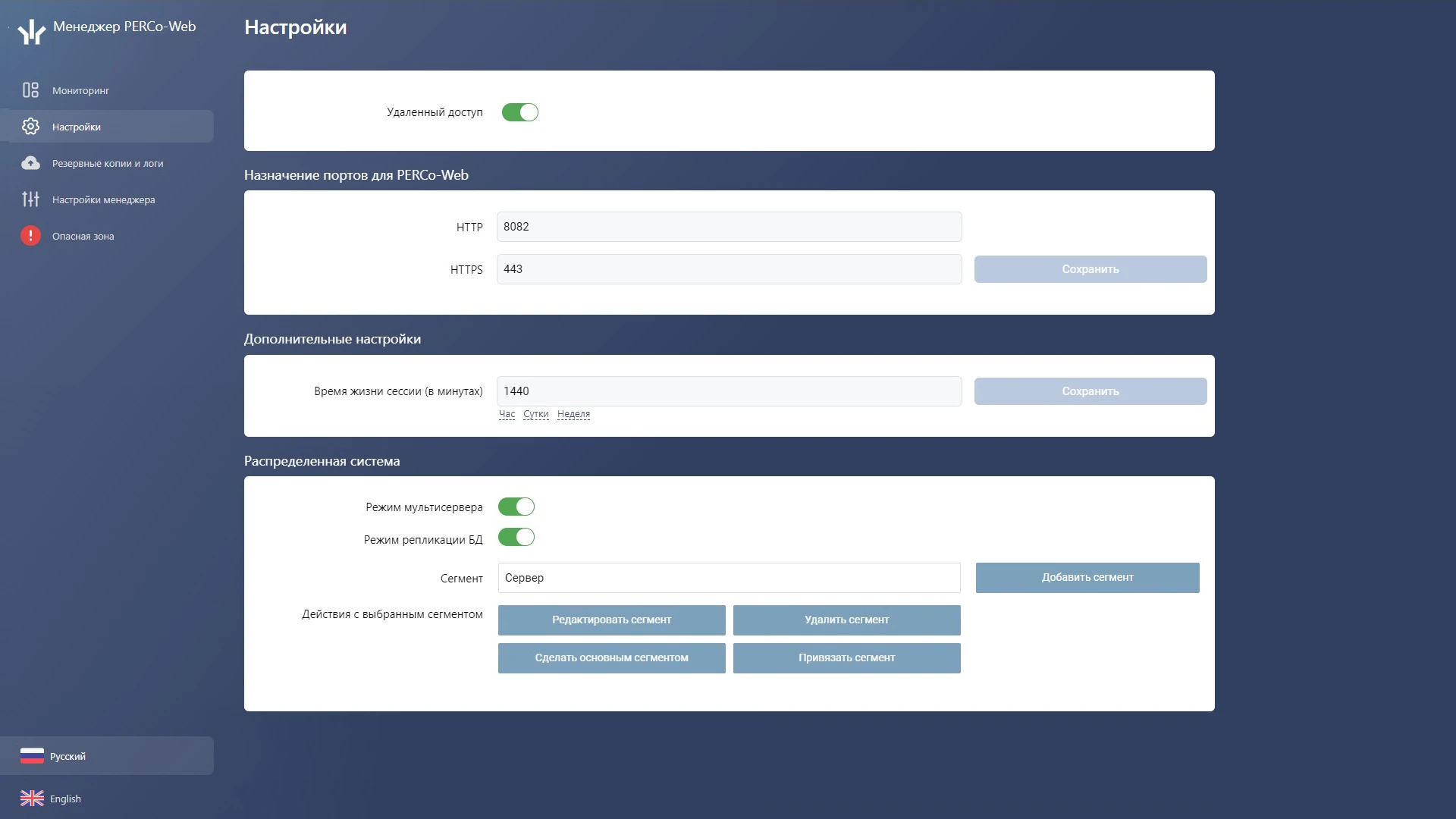Choose the Russian flag icon
Screen dimensions: 1456x819
[32, 756]
